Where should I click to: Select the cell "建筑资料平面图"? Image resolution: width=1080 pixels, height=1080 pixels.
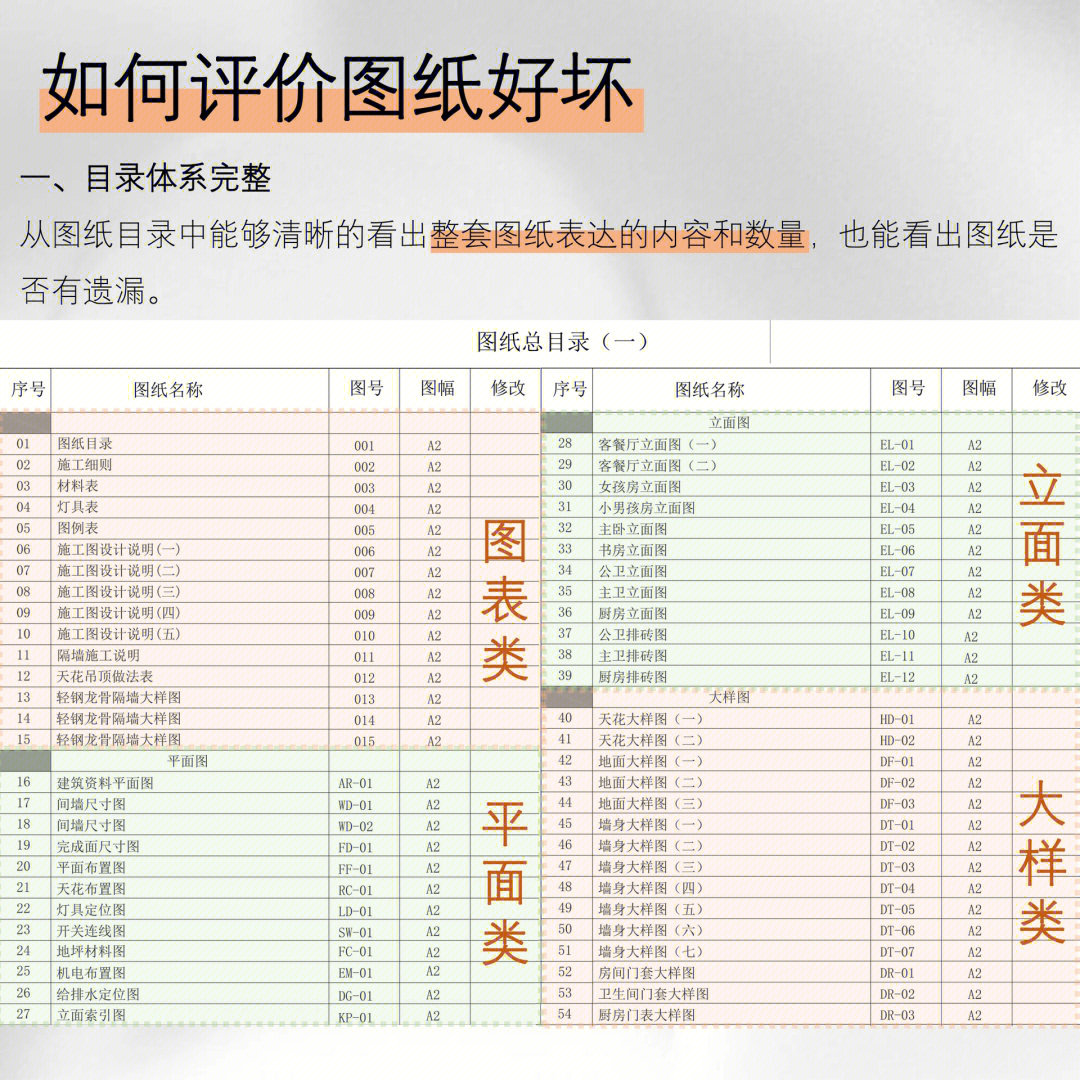105,783
